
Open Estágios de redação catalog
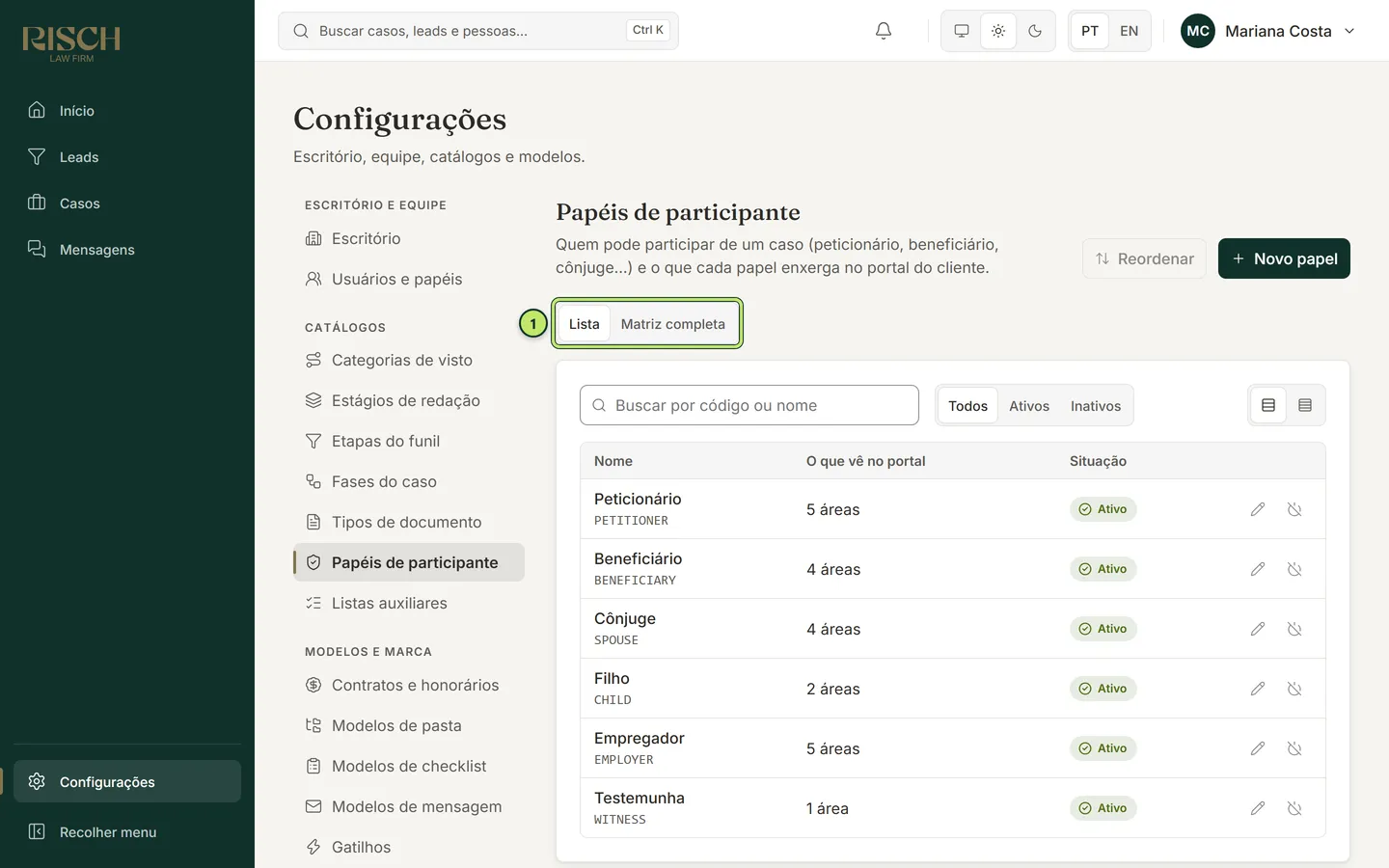point(409,400)
